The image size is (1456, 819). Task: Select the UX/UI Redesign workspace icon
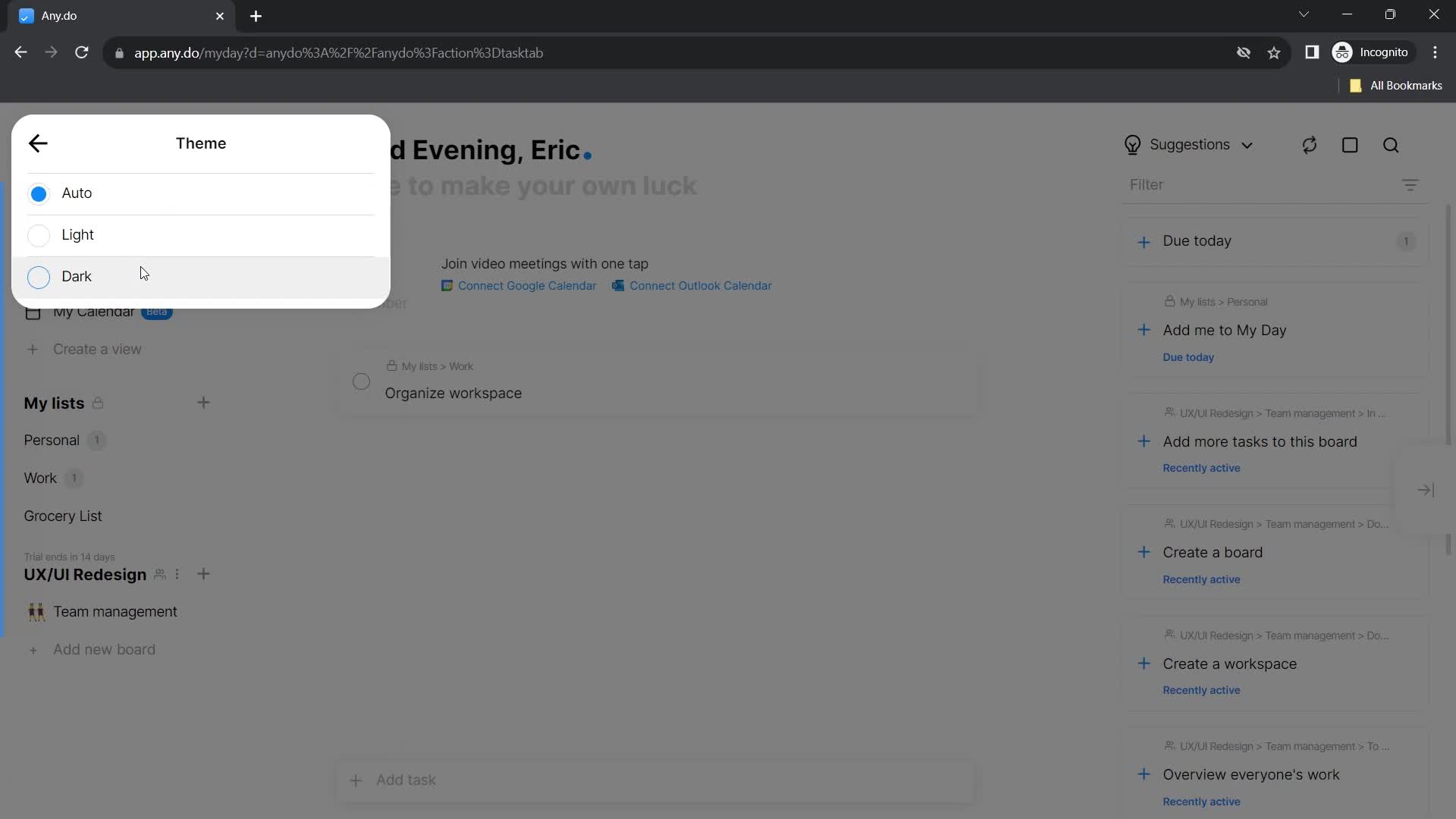point(159,575)
